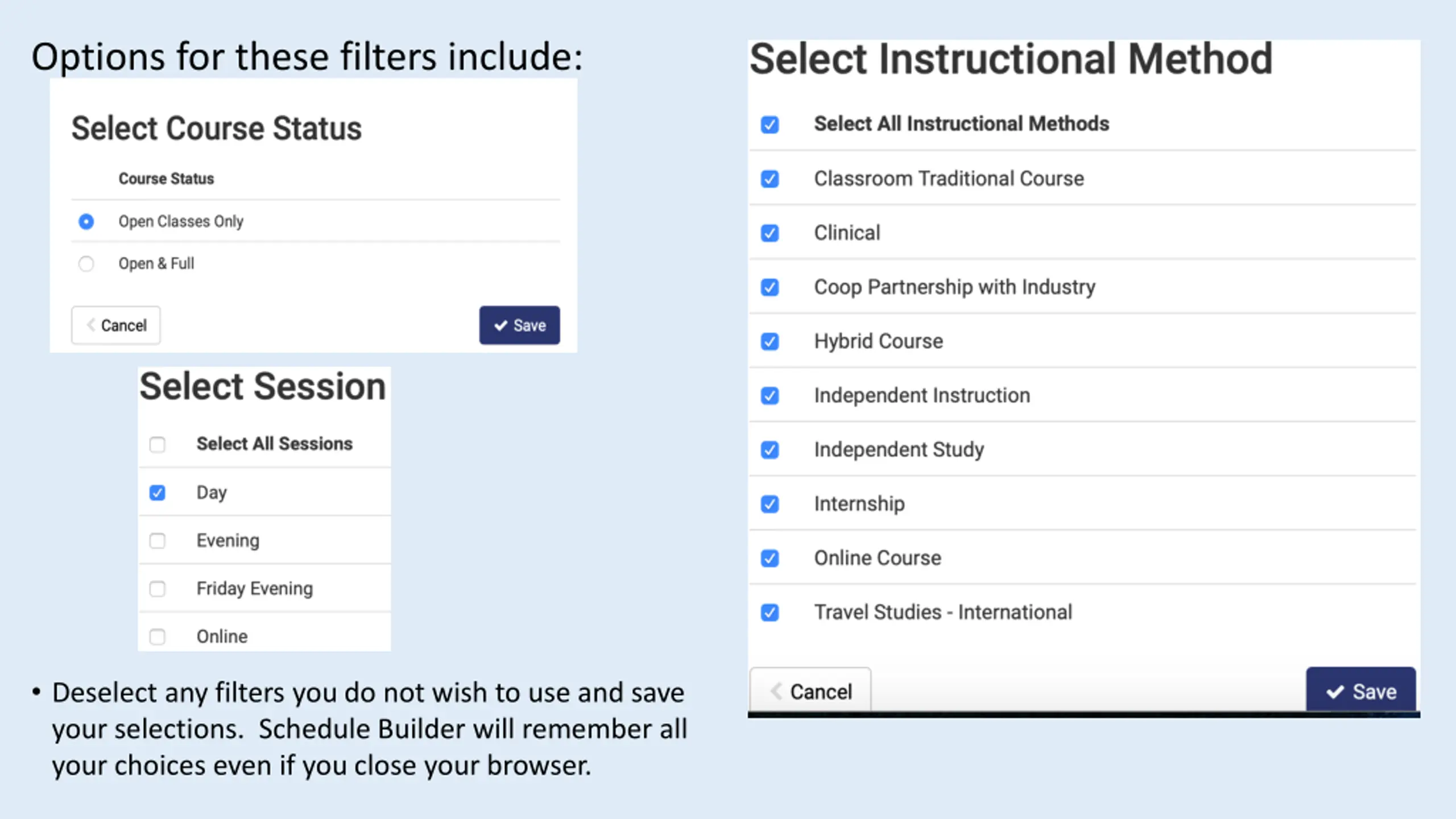This screenshot has width=1456, height=819.
Task: Enable the Evening session checkbox
Action: tap(158, 540)
